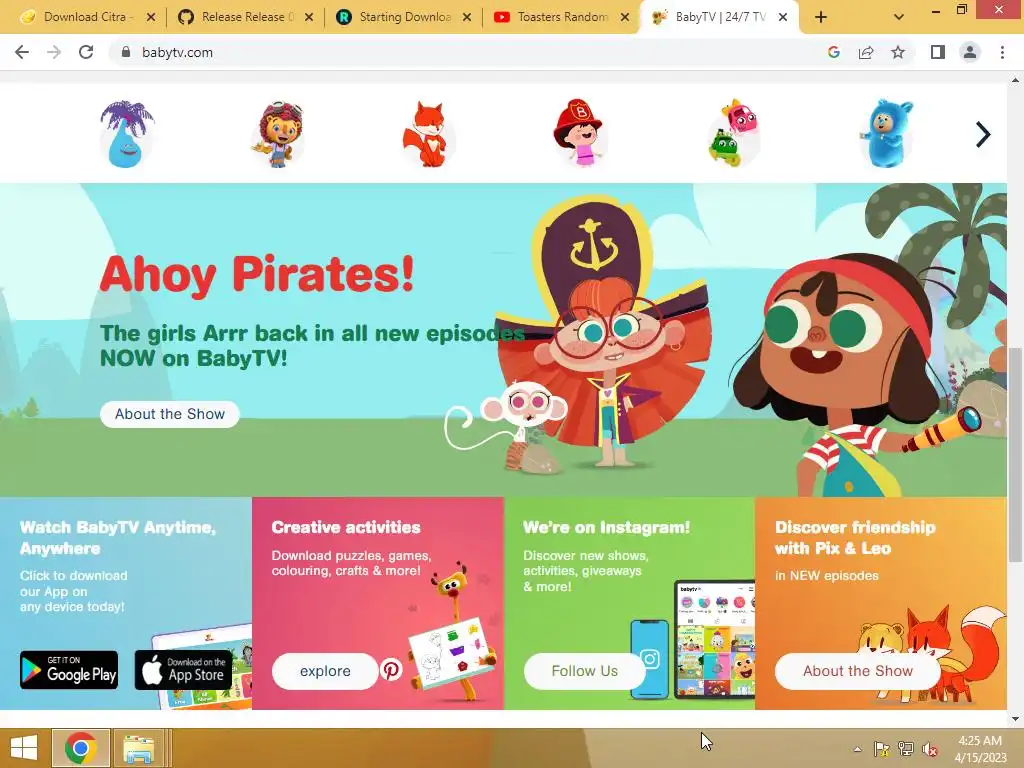The width and height of the screenshot is (1024, 768).
Task: Show next characters with right arrow
Action: tap(982, 135)
